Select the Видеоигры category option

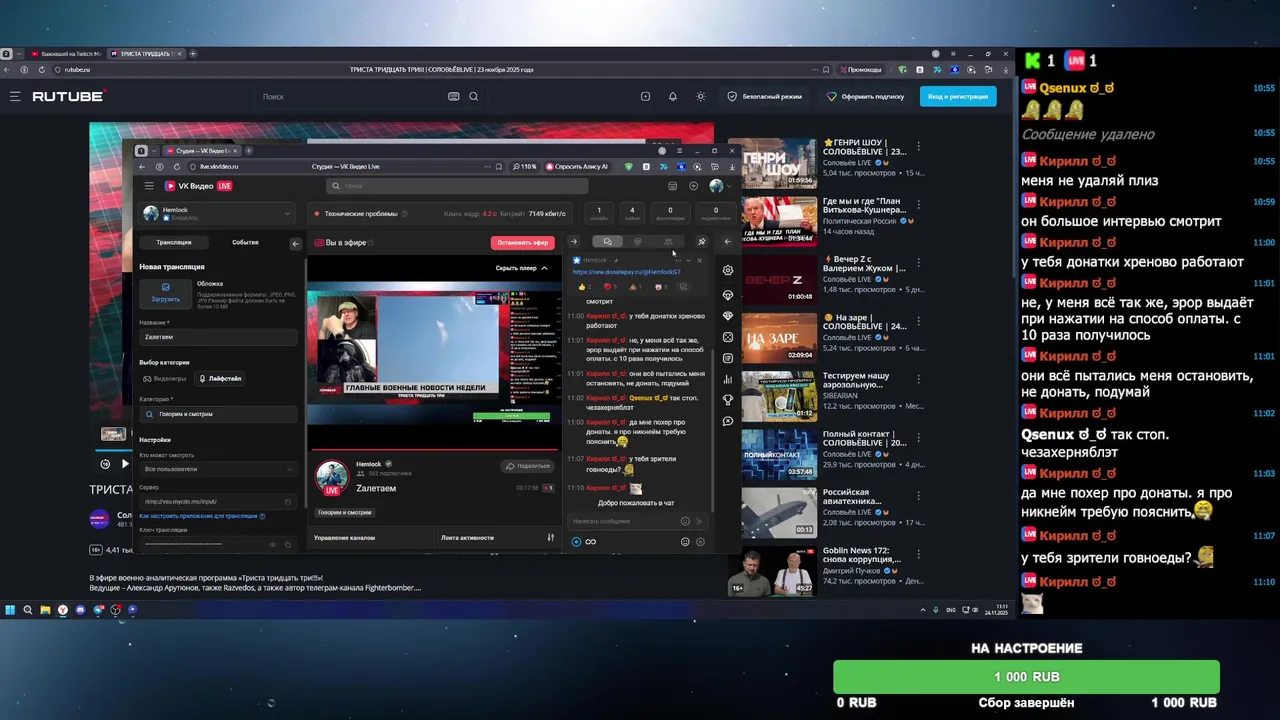point(165,379)
